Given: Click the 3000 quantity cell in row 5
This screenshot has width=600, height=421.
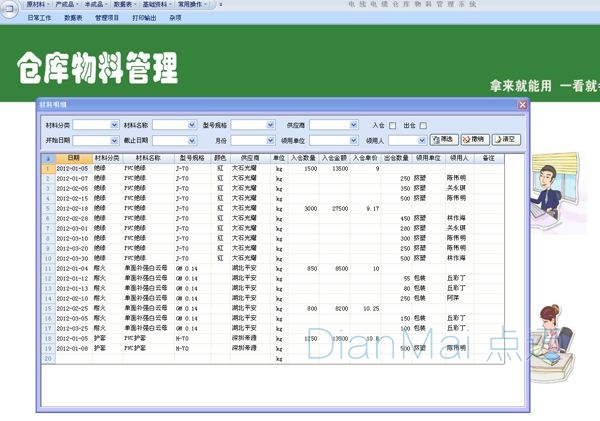Looking at the screenshot, I should [303, 208].
